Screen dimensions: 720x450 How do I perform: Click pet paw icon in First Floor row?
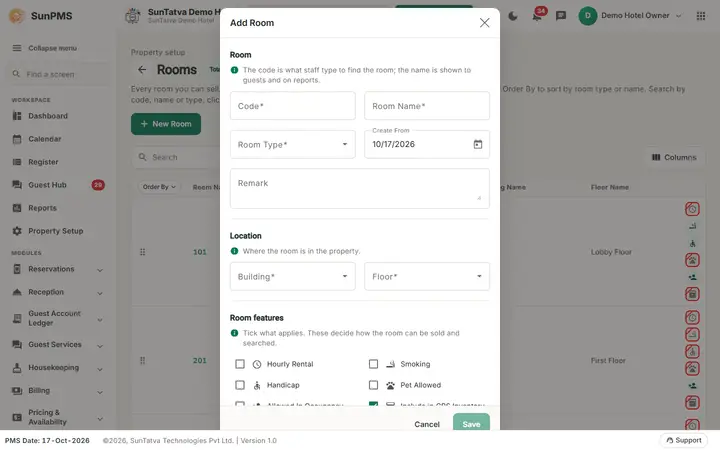point(692,369)
